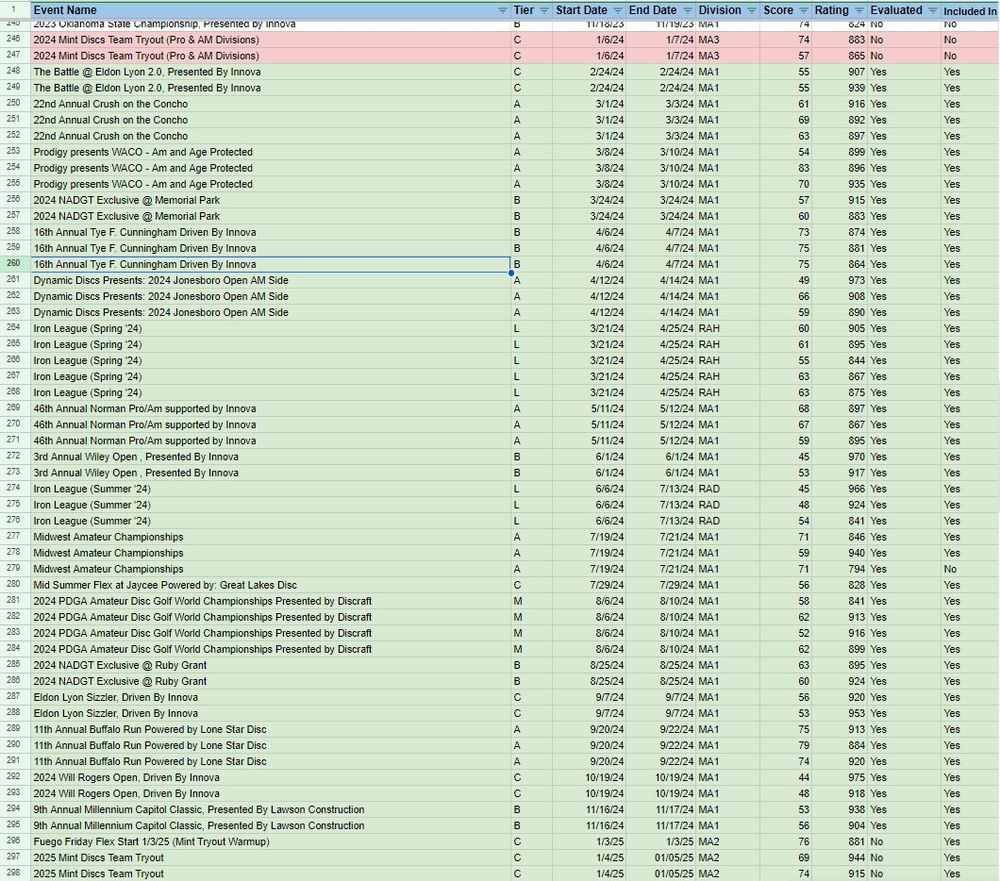Select the Evaluated 'Yes' cell in row 272

904,457
